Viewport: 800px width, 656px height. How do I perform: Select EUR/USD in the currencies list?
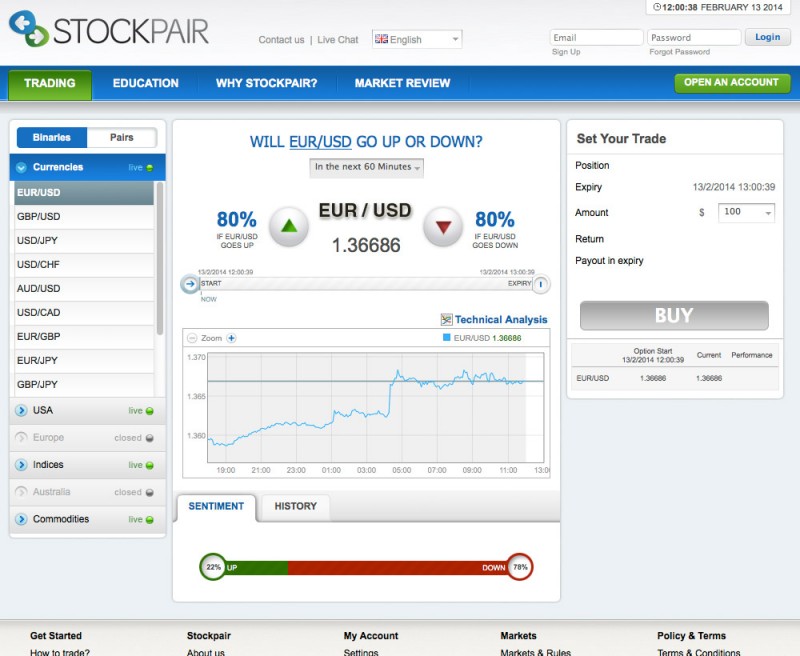click(x=84, y=192)
